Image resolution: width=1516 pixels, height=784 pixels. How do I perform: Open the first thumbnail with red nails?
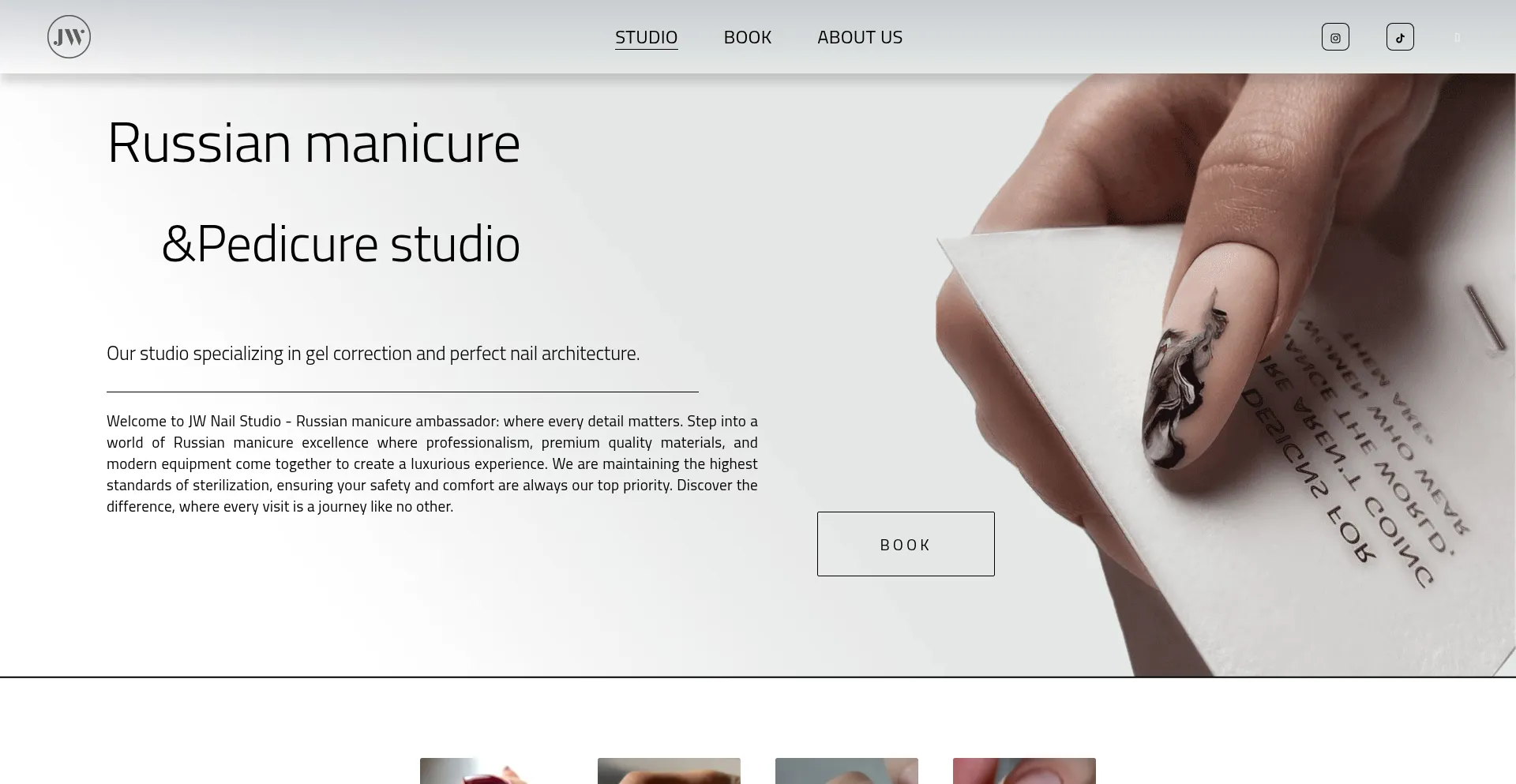pyautogui.click(x=491, y=771)
